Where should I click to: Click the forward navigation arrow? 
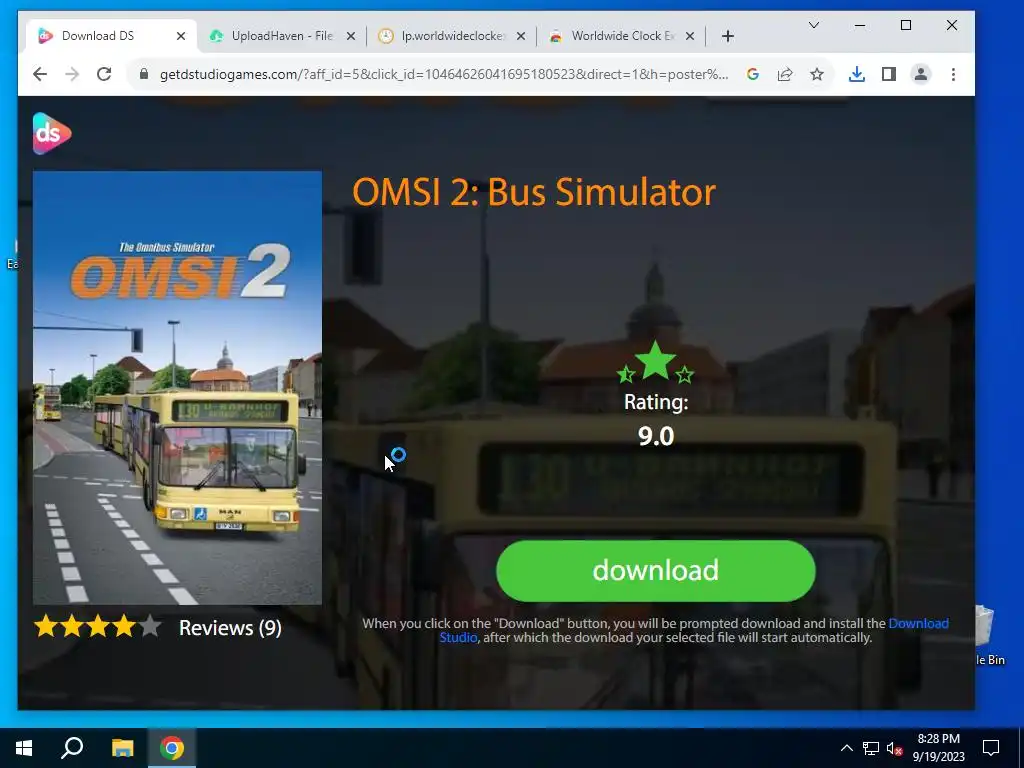[72, 74]
